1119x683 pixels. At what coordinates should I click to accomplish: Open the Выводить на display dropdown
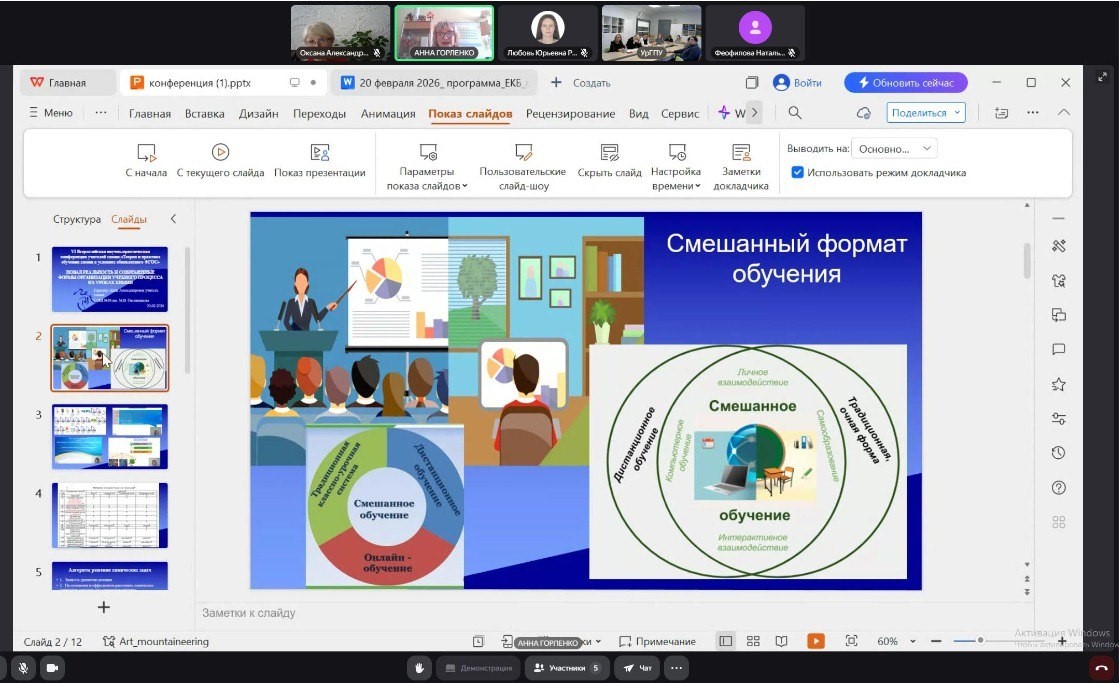[894, 149]
